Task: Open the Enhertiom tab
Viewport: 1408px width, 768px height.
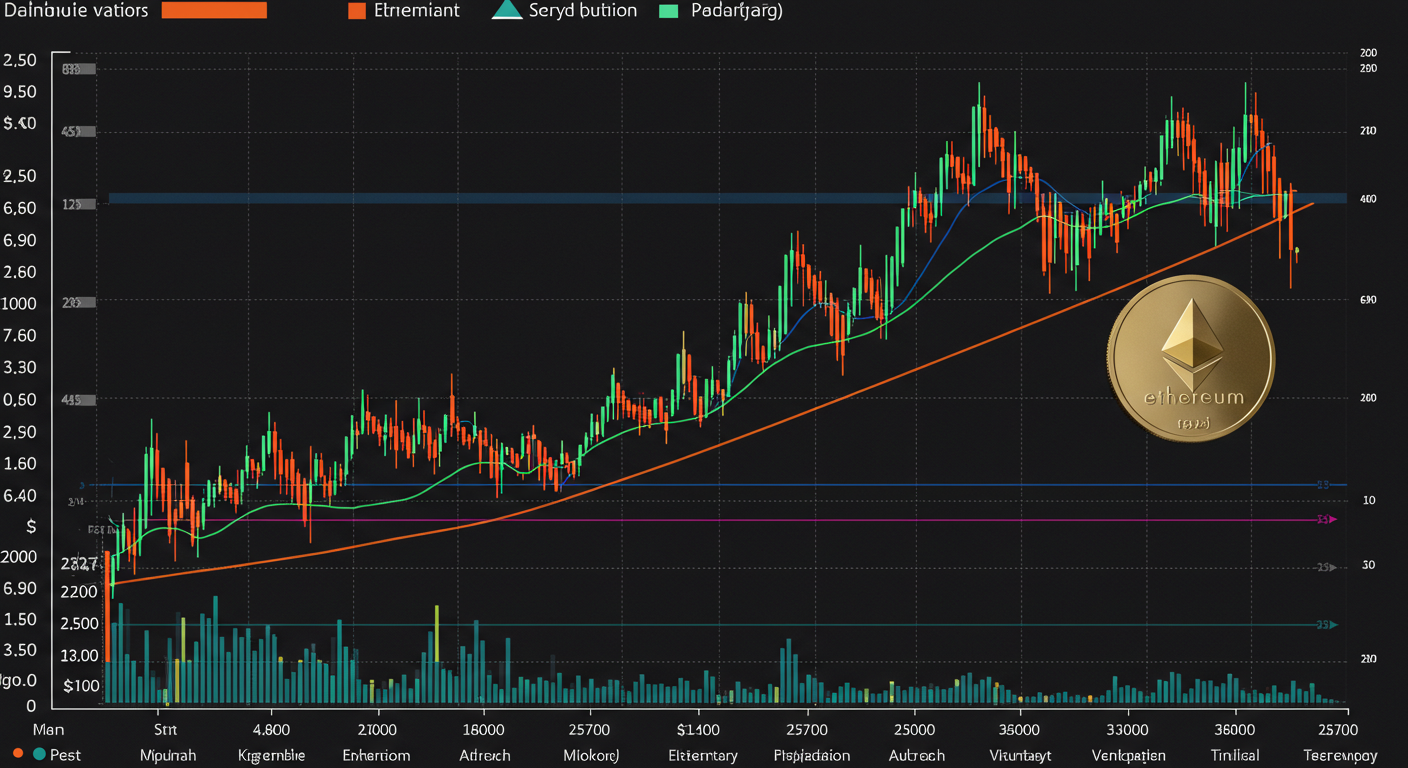Action: [x=376, y=755]
